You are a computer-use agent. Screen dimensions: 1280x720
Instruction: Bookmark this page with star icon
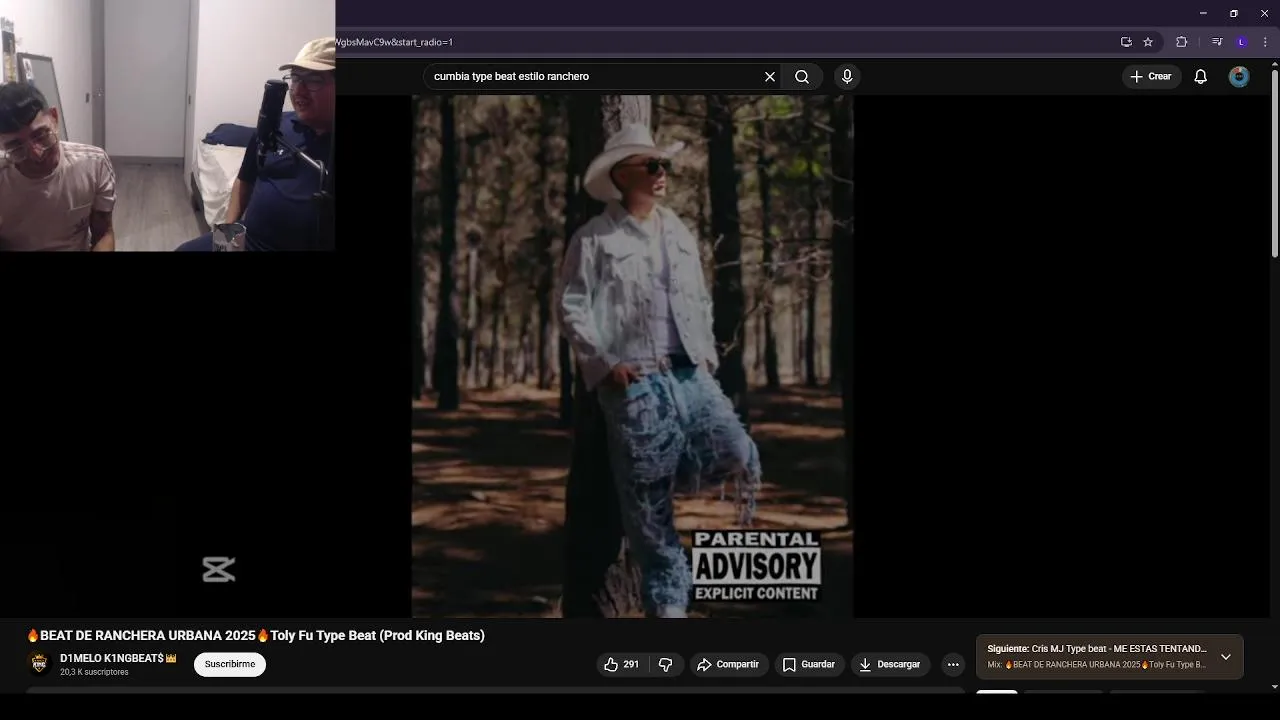click(1148, 42)
